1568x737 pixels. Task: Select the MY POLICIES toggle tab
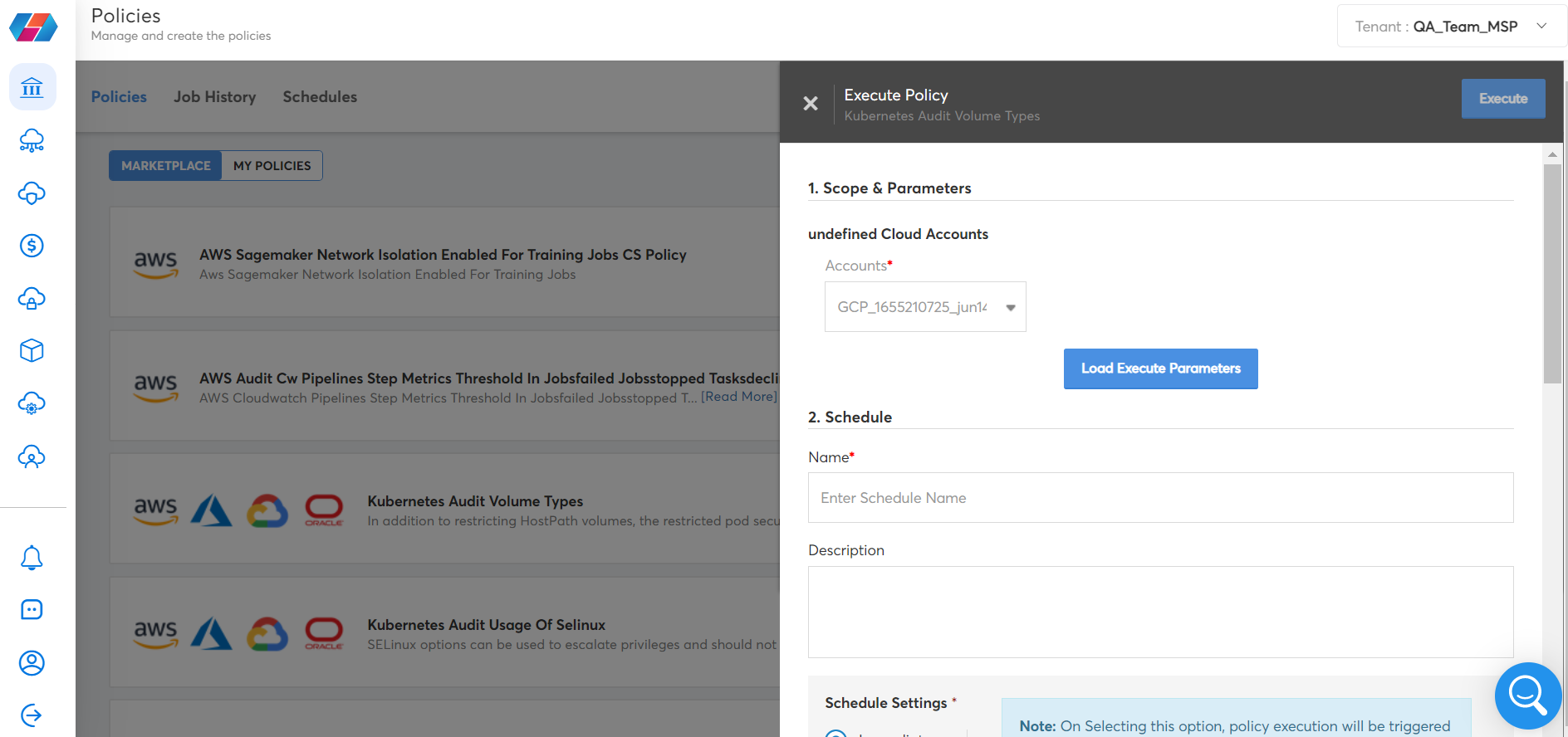[272, 166]
